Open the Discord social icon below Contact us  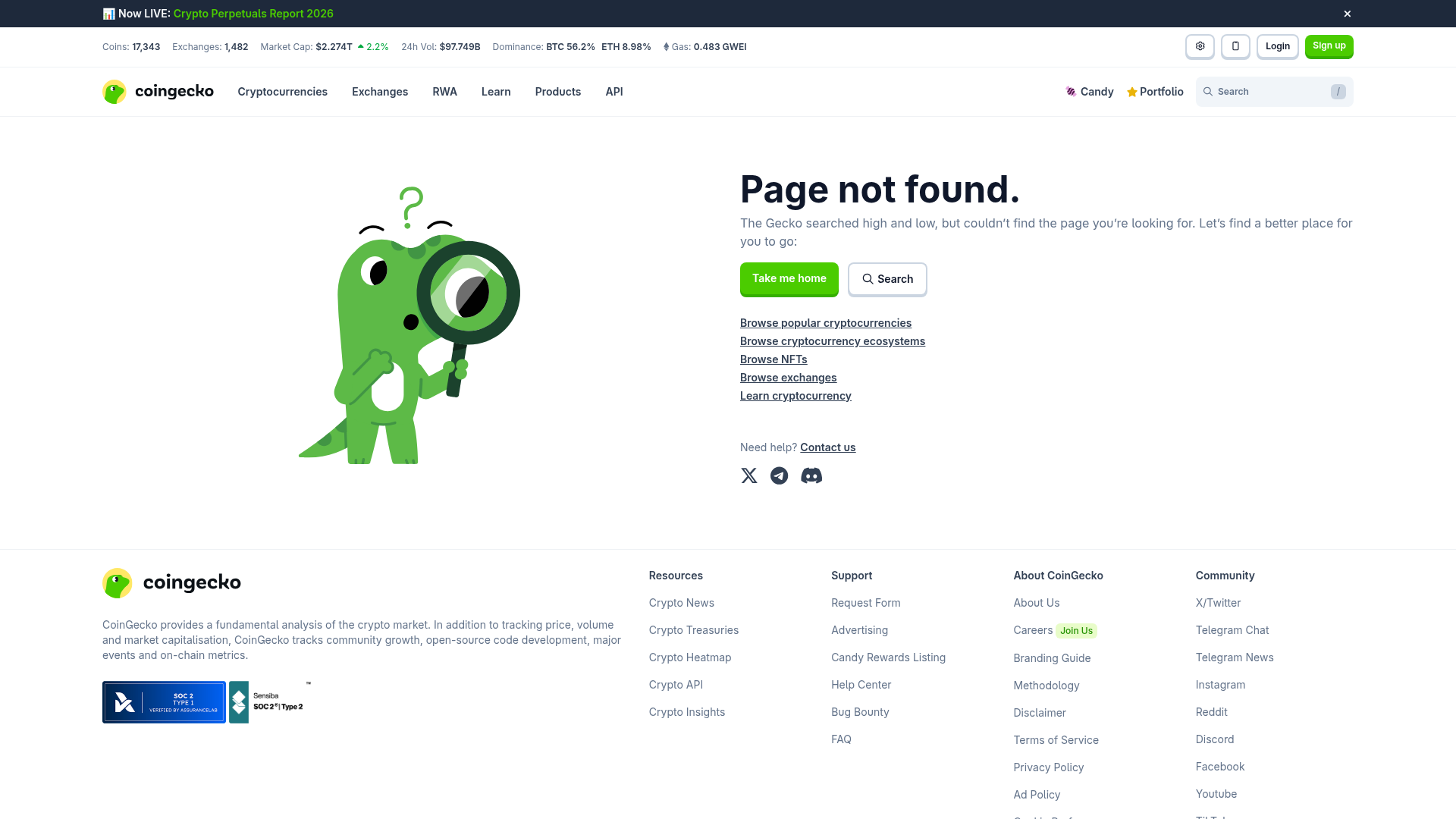click(x=811, y=475)
